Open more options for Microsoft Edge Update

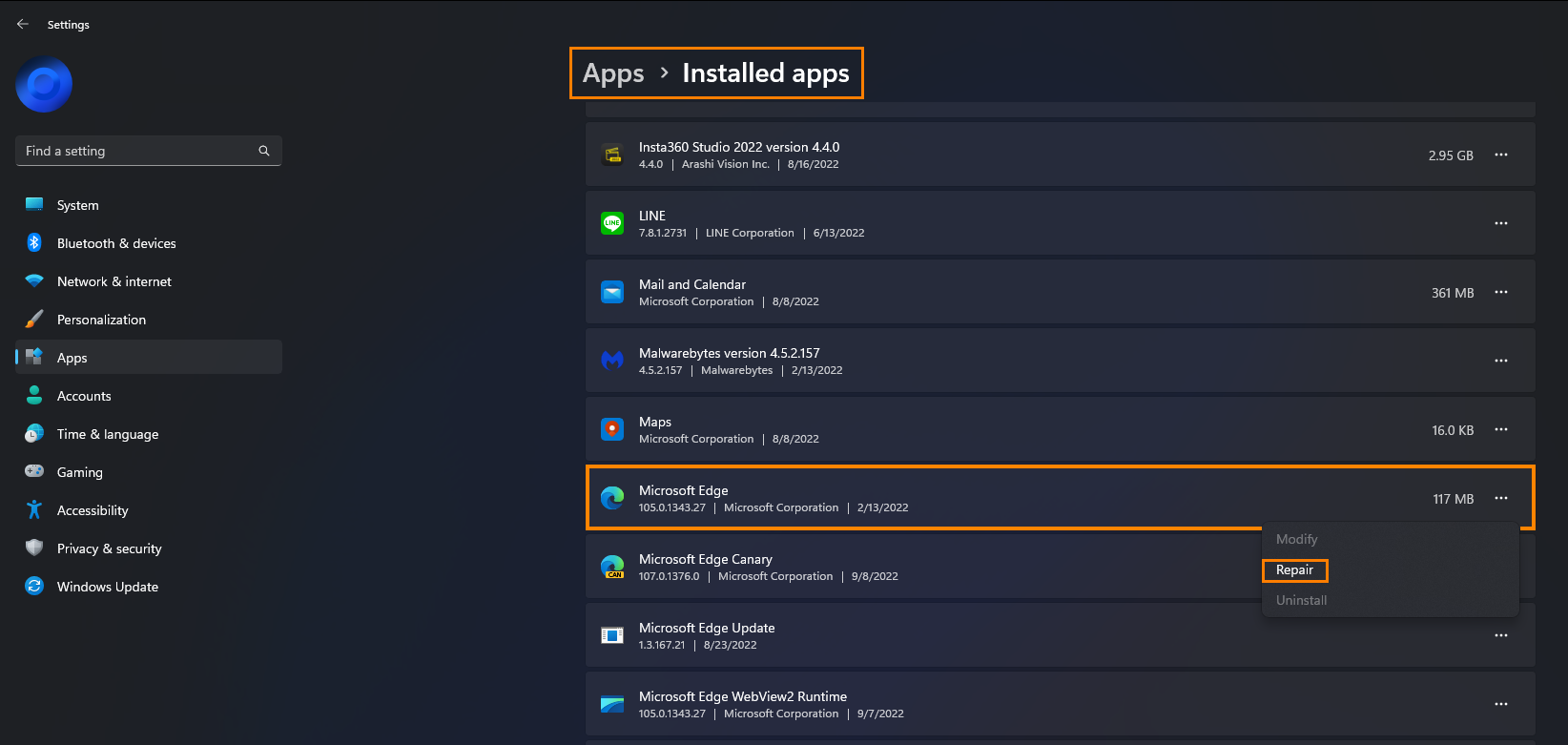[1501, 635]
